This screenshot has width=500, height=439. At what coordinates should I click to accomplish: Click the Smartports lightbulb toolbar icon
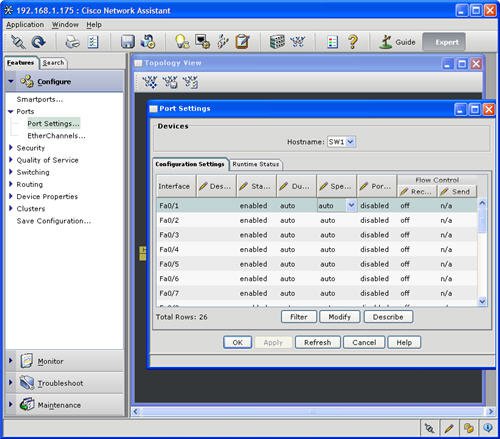point(182,42)
